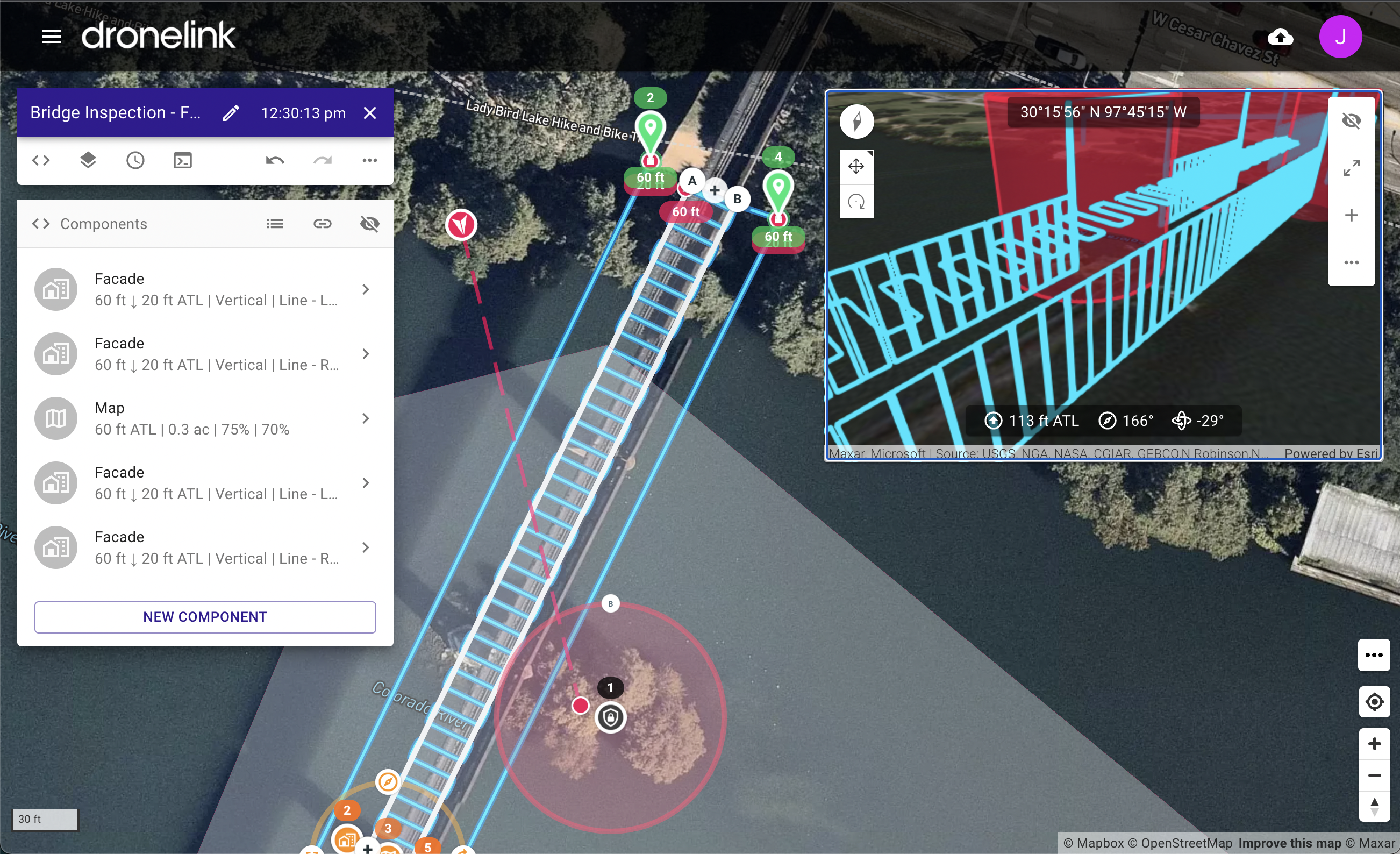The image size is (1400, 854).
Task: Select the pan move tool in 3D preview
Action: [857, 167]
